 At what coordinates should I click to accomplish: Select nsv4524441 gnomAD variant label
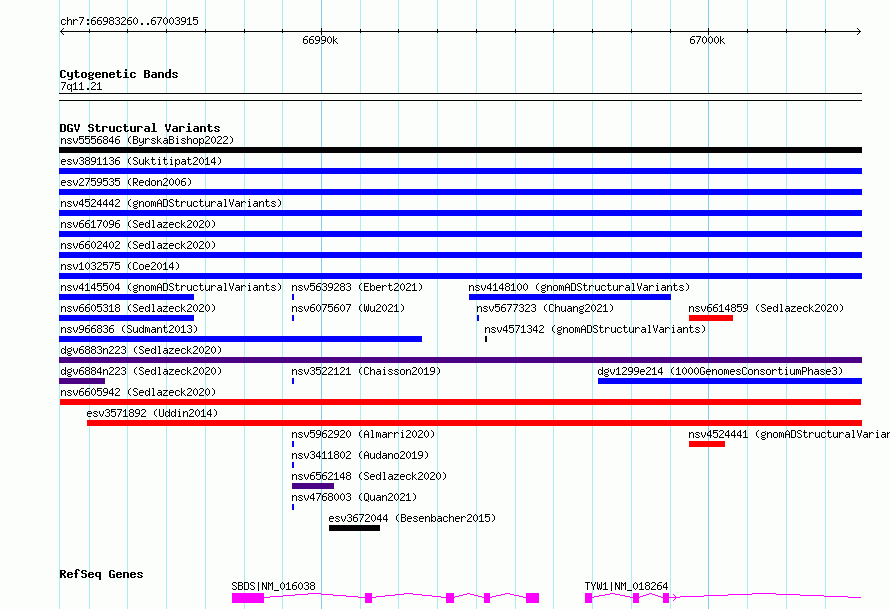pos(789,434)
